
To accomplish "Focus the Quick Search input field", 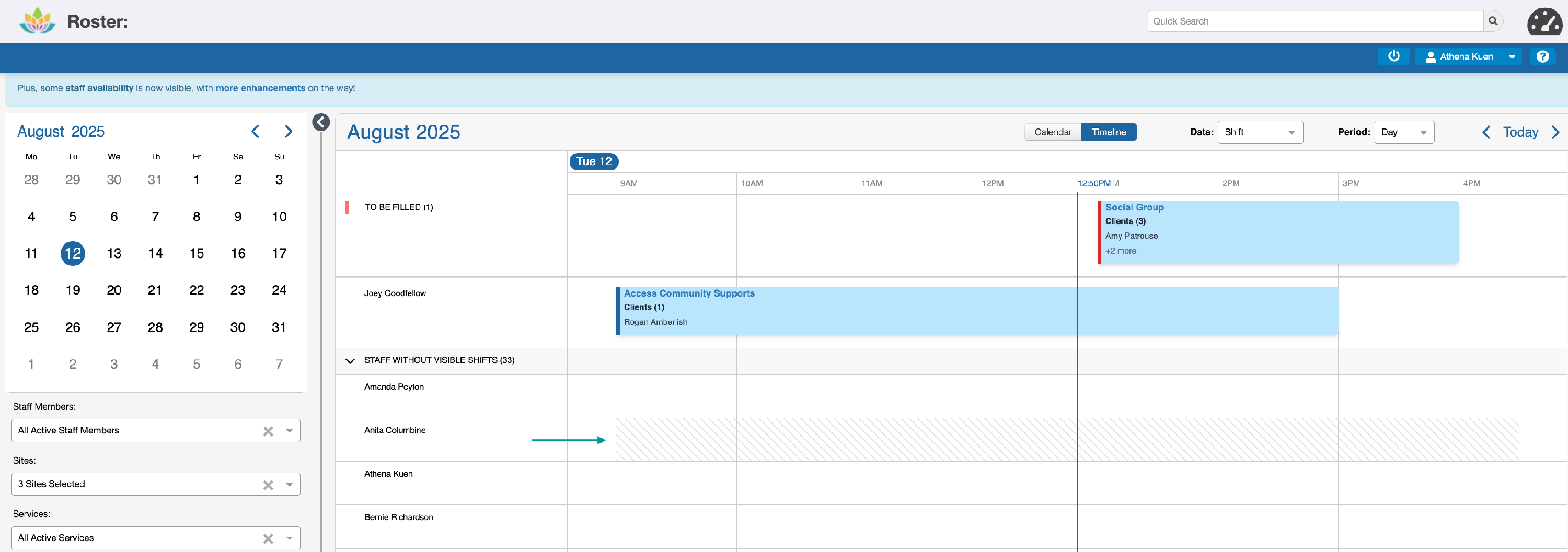I will (x=1315, y=21).
